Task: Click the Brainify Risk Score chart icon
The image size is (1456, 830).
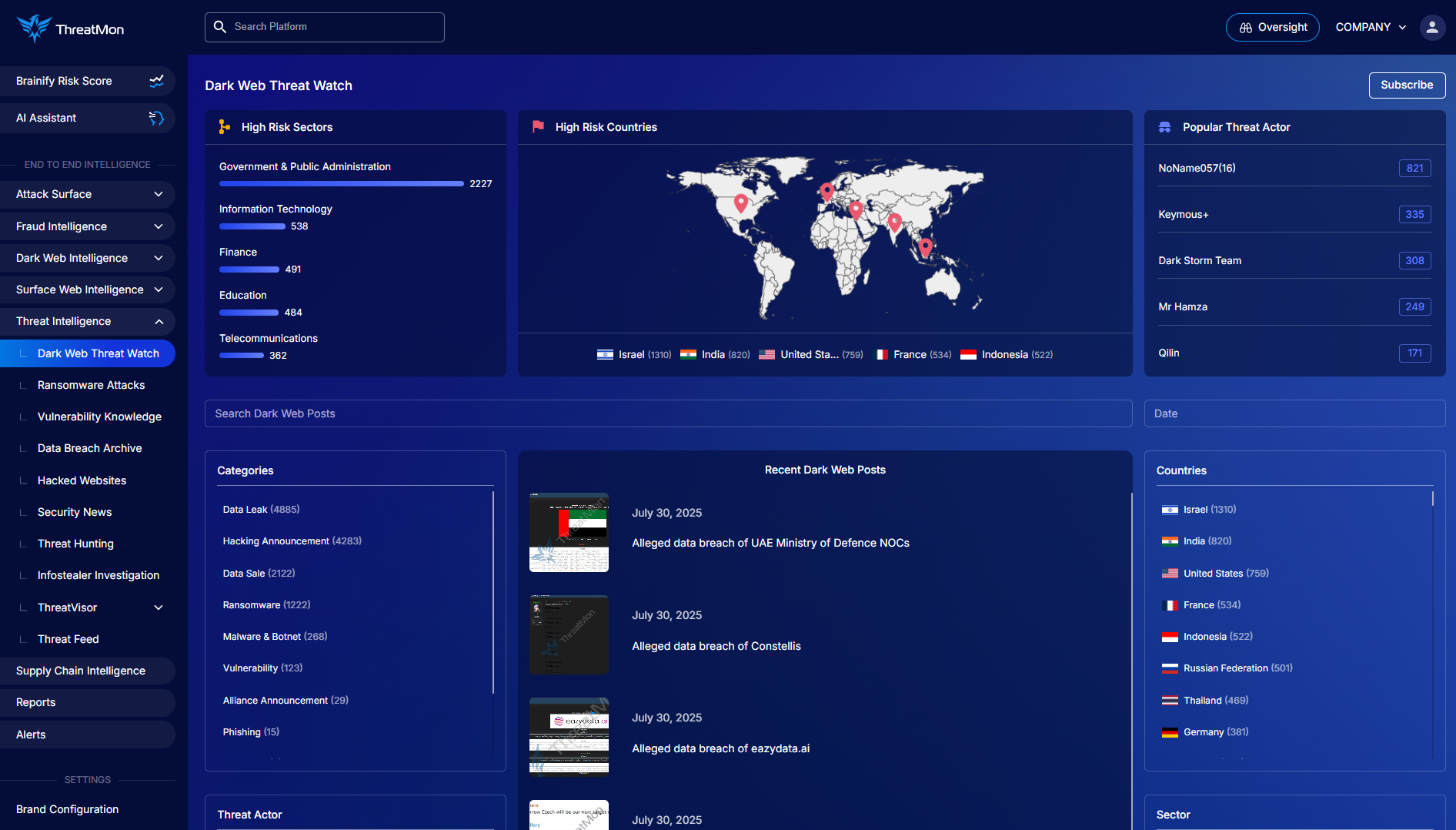Action: [156, 81]
